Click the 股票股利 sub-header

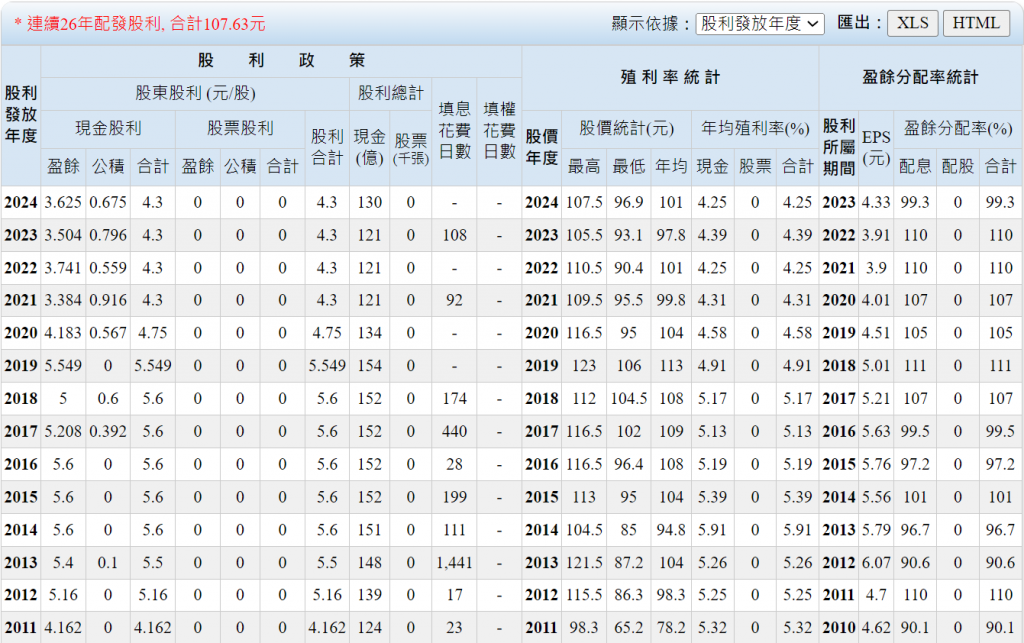click(x=240, y=128)
